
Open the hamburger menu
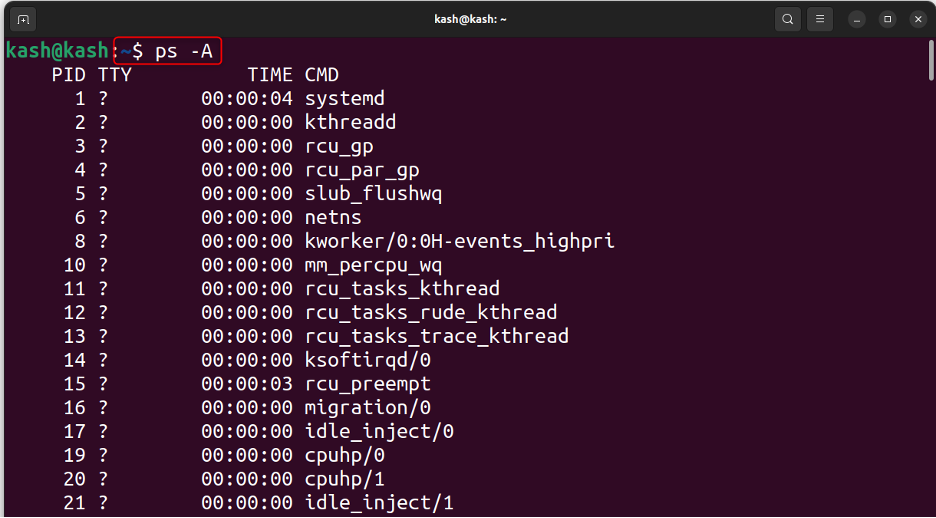pyautogui.click(x=820, y=19)
